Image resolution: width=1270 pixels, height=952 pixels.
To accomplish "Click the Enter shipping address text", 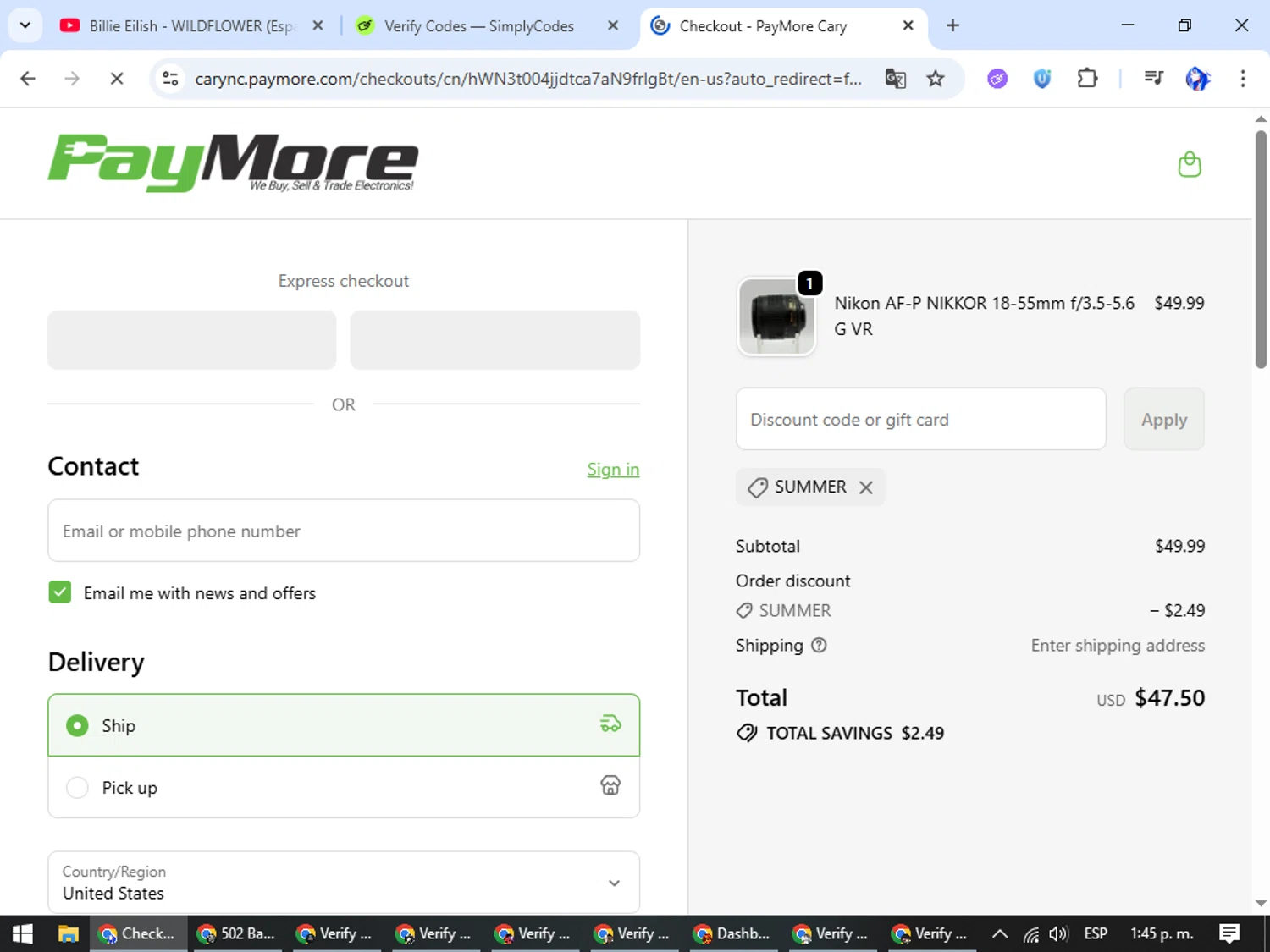I will (x=1118, y=645).
